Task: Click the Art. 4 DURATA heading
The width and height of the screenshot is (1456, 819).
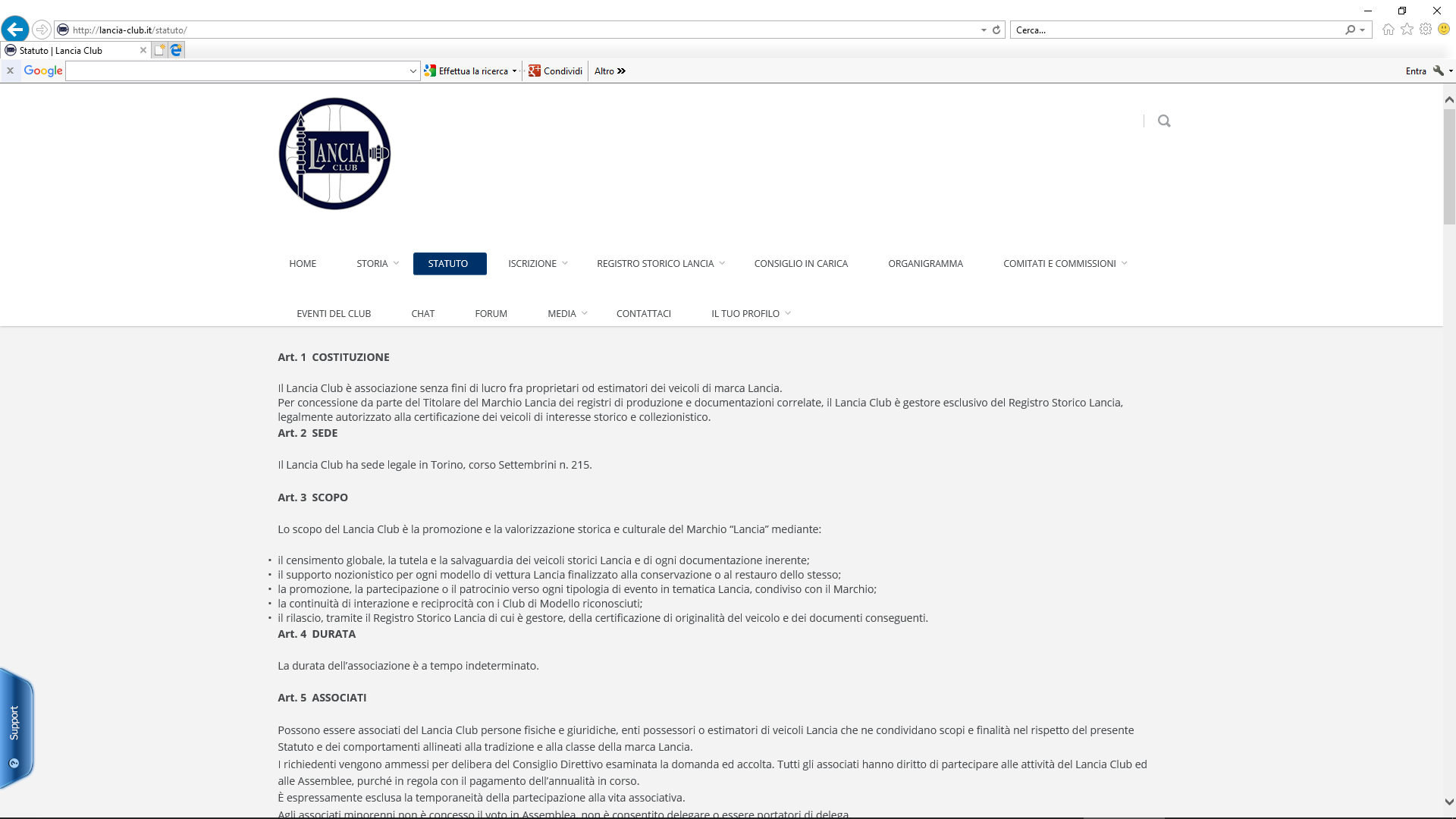Action: pyautogui.click(x=316, y=634)
